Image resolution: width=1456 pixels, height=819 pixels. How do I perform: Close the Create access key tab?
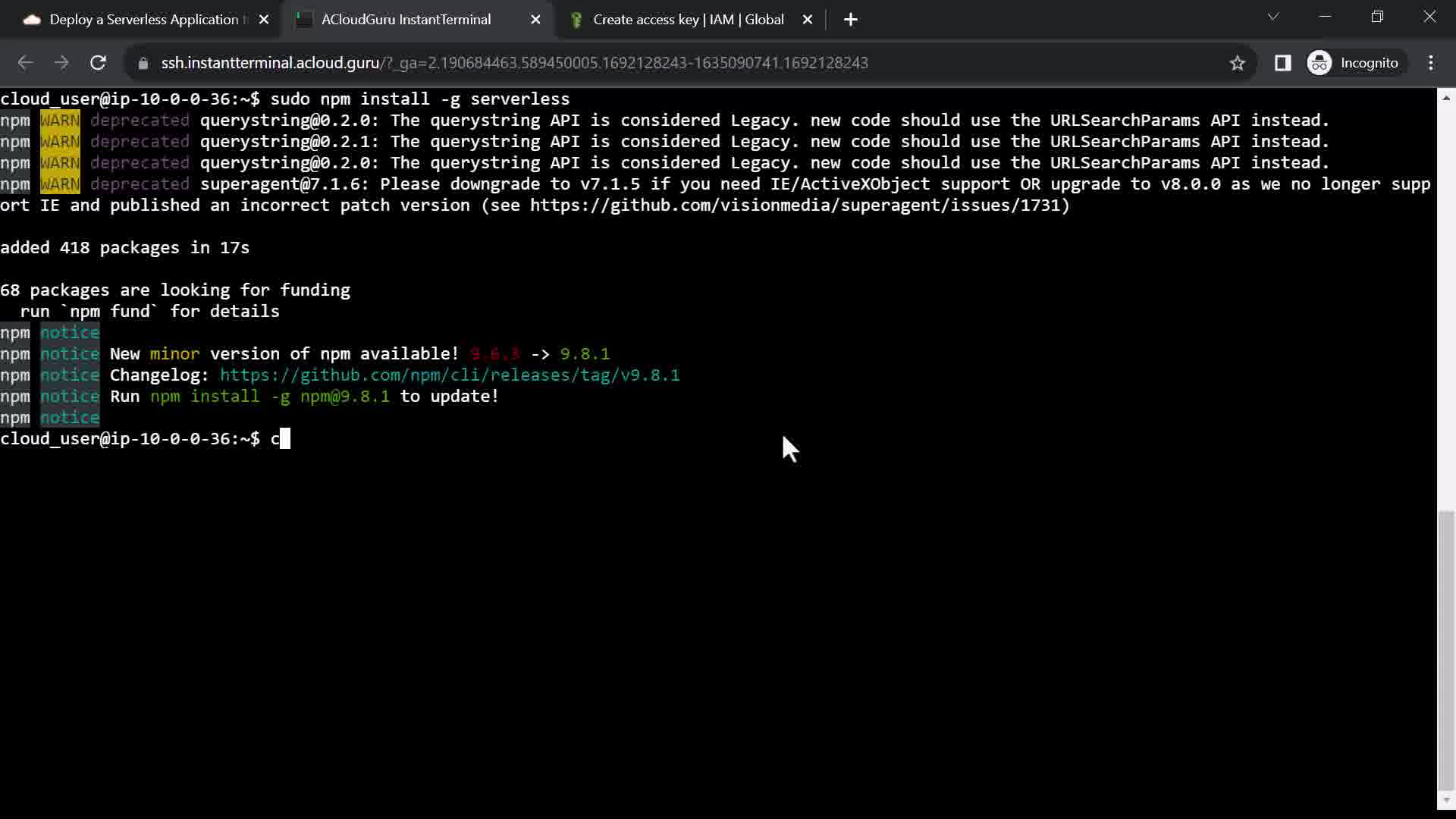808,20
